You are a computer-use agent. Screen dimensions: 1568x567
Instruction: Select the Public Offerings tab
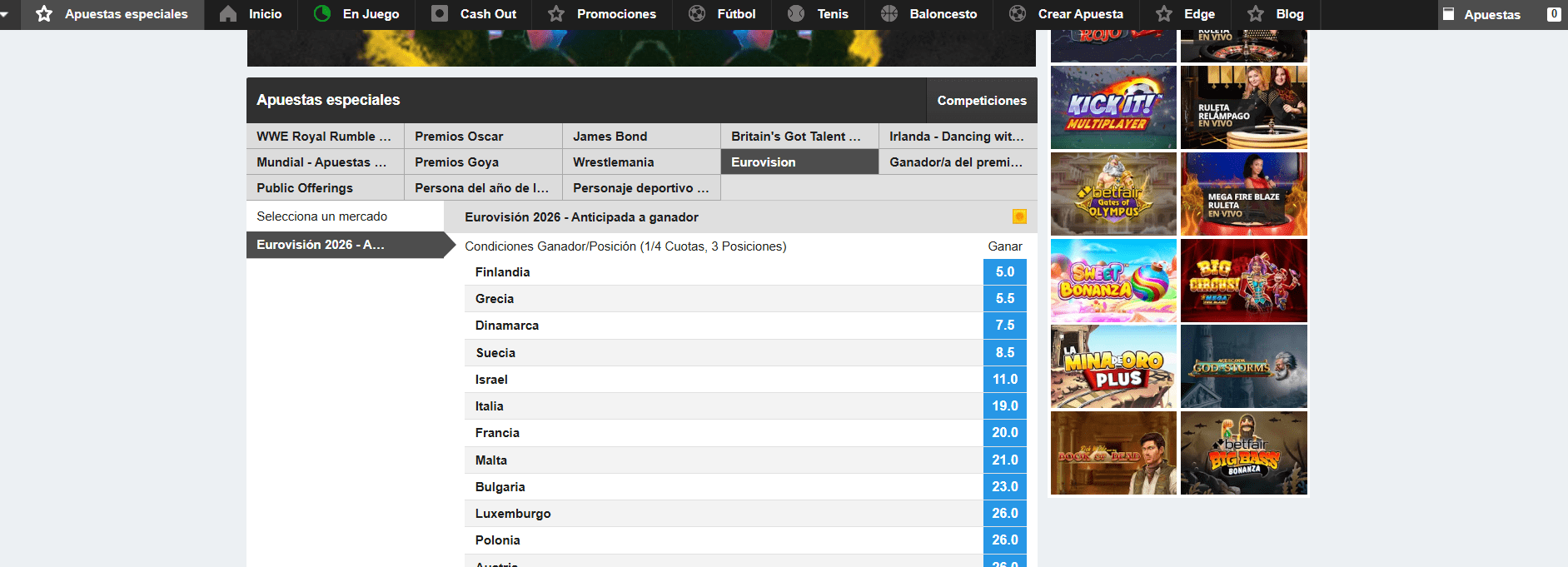(x=325, y=187)
